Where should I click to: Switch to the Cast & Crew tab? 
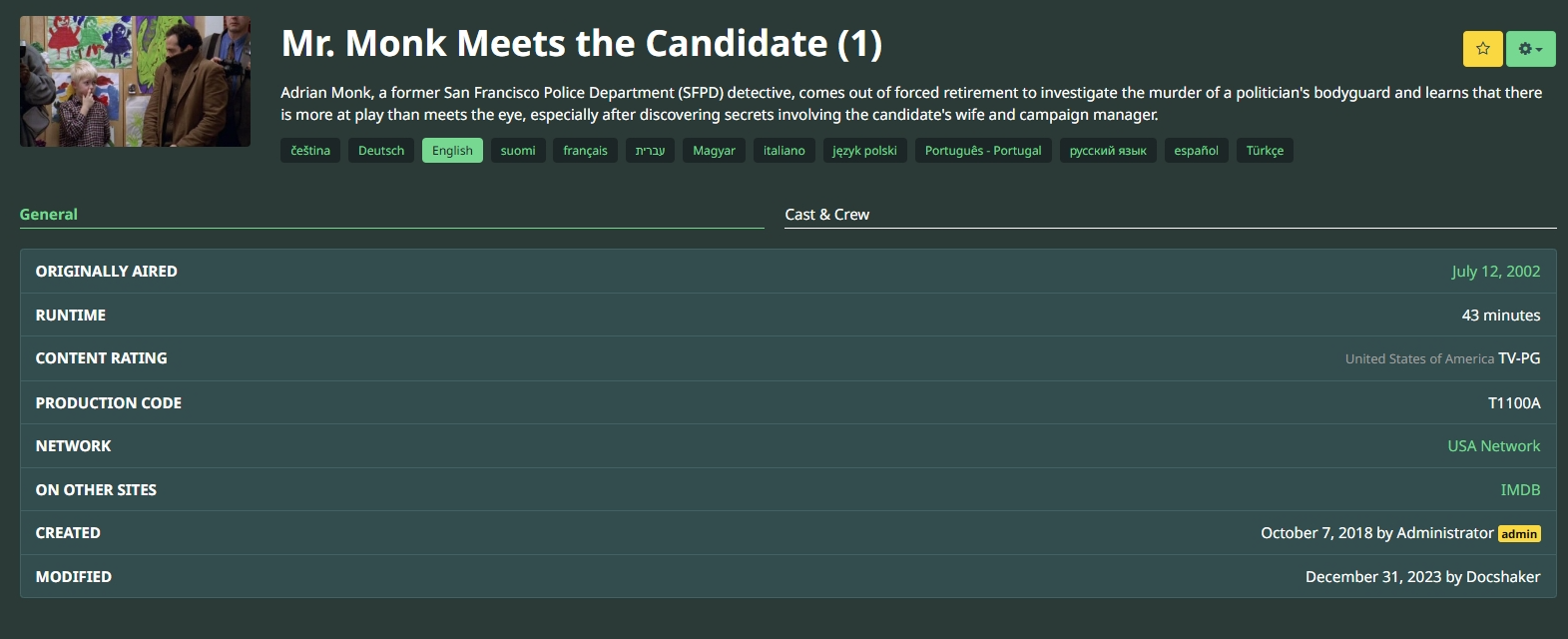pyautogui.click(x=826, y=215)
